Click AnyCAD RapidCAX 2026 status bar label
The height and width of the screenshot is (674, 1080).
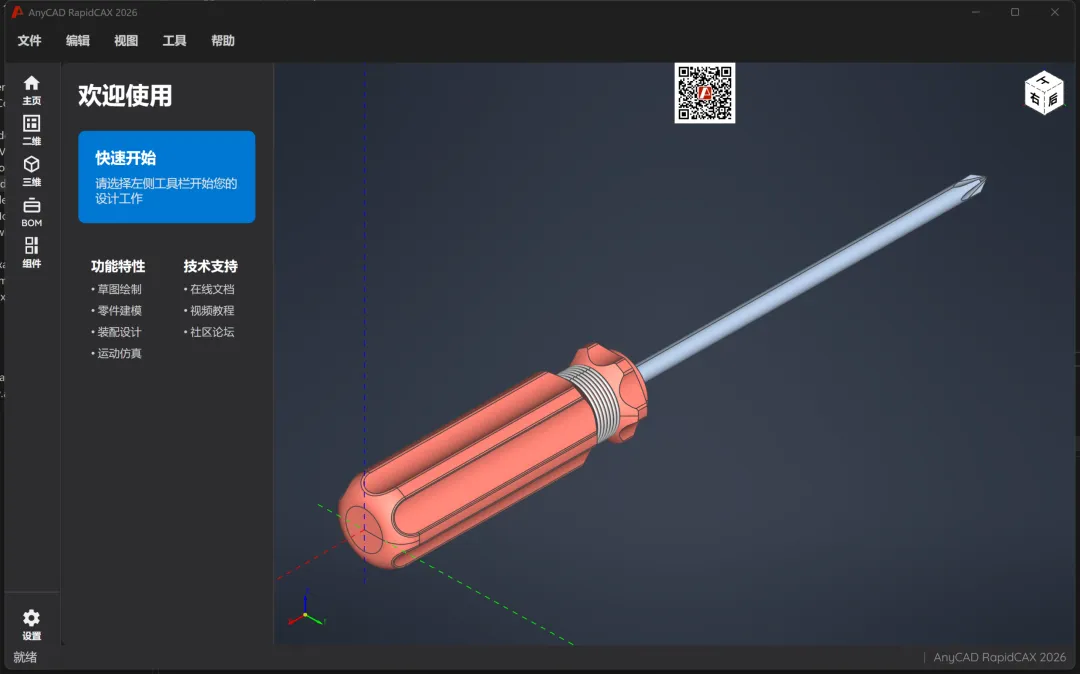(999, 657)
